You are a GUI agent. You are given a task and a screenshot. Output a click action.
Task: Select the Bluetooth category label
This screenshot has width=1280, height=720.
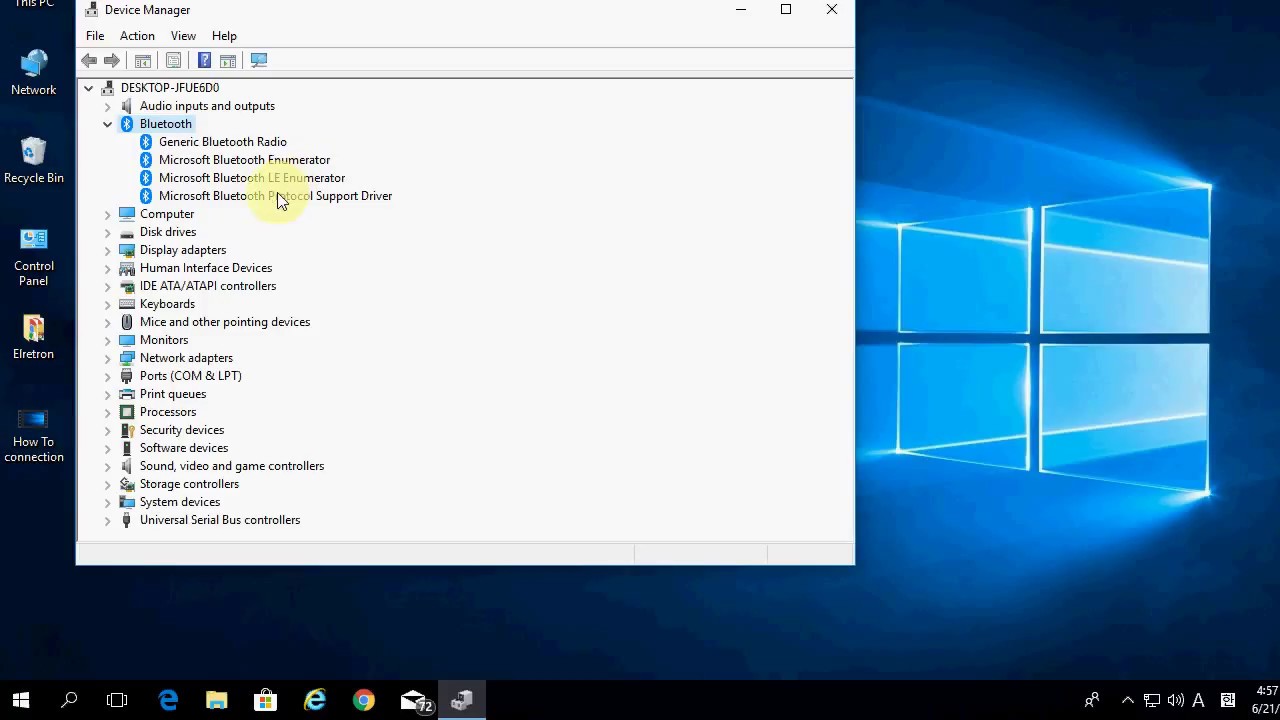click(x=165, y=124)
